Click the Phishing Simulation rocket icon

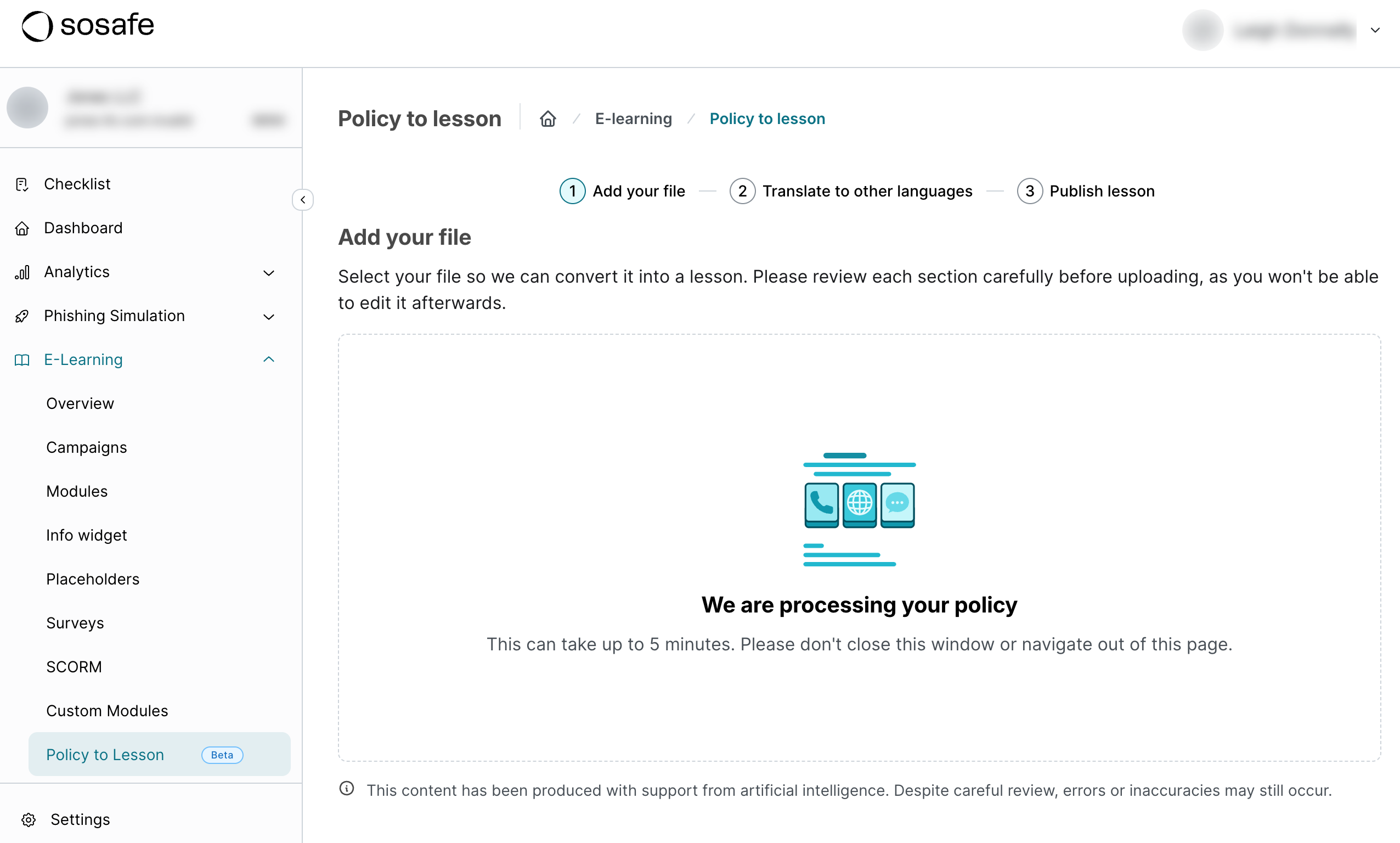coord(22,317)
